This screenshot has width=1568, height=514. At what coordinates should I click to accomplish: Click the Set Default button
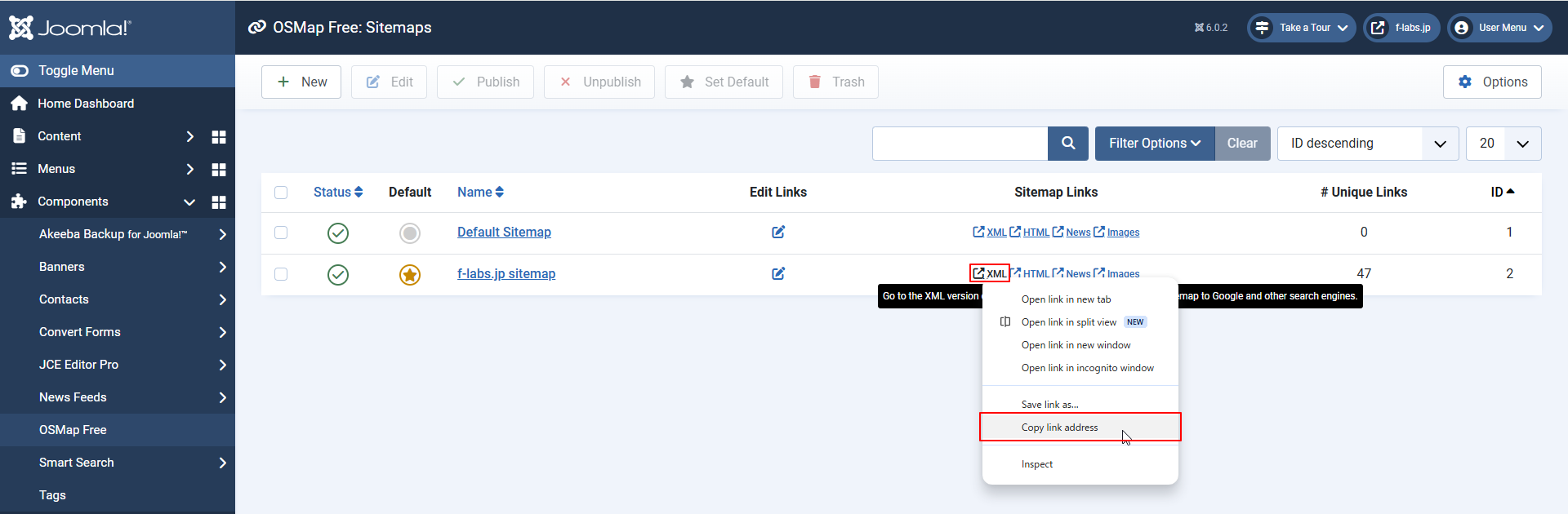click(x=724, y=82)
